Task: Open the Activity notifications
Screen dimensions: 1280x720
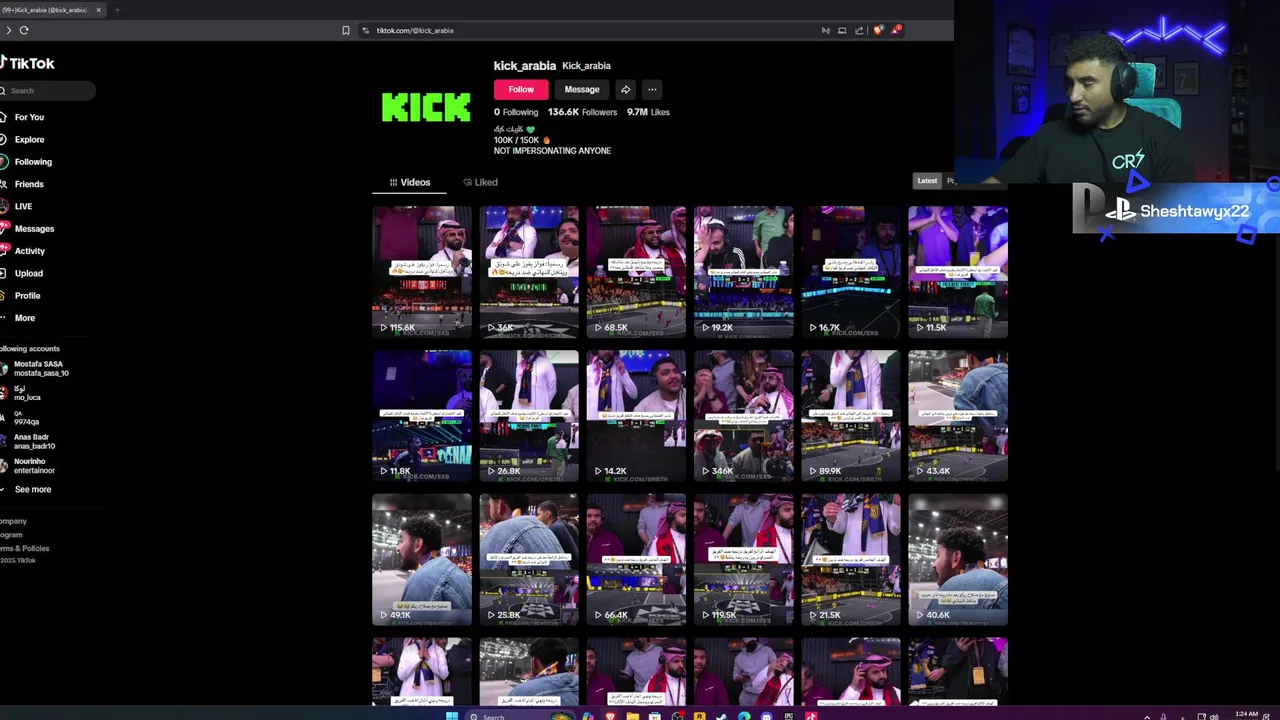Action: pyautogui.click(x=29, y=251)
